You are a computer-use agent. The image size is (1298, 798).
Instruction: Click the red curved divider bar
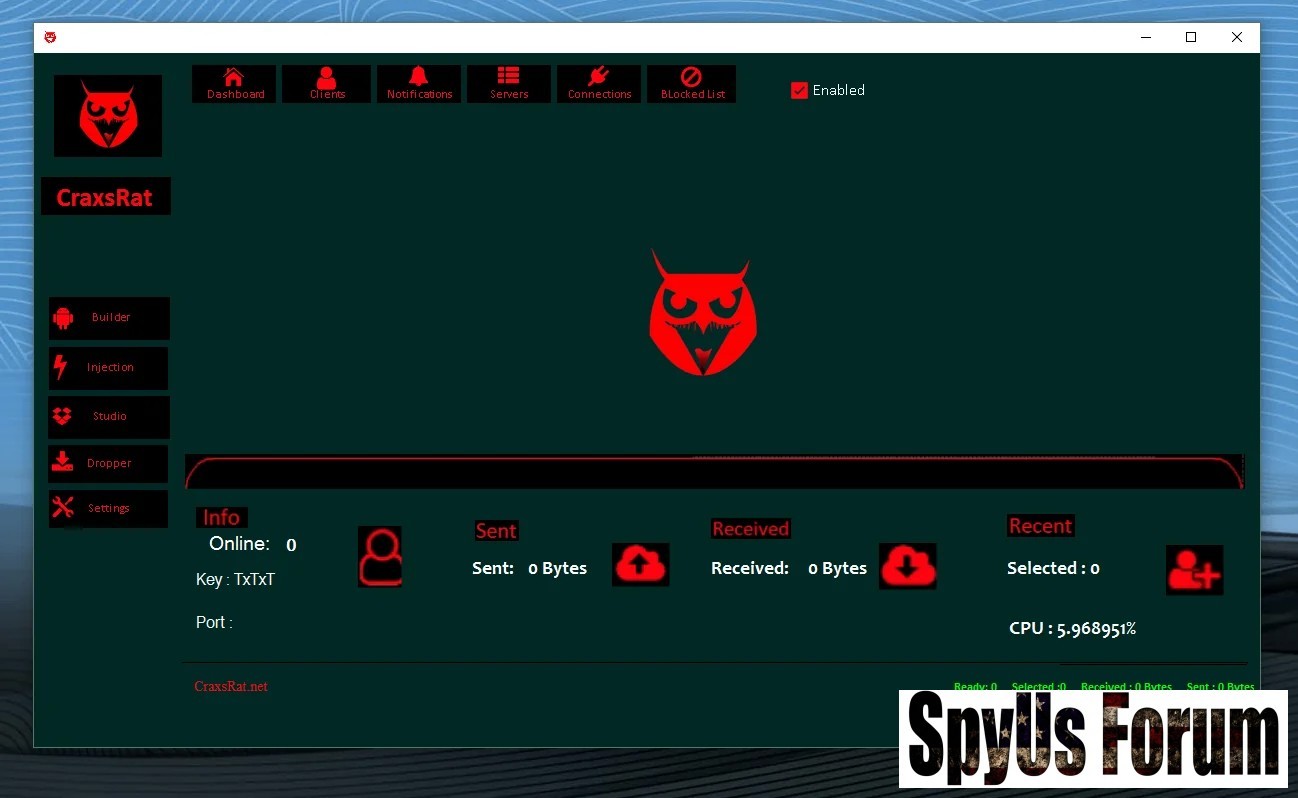pos(714,472)
